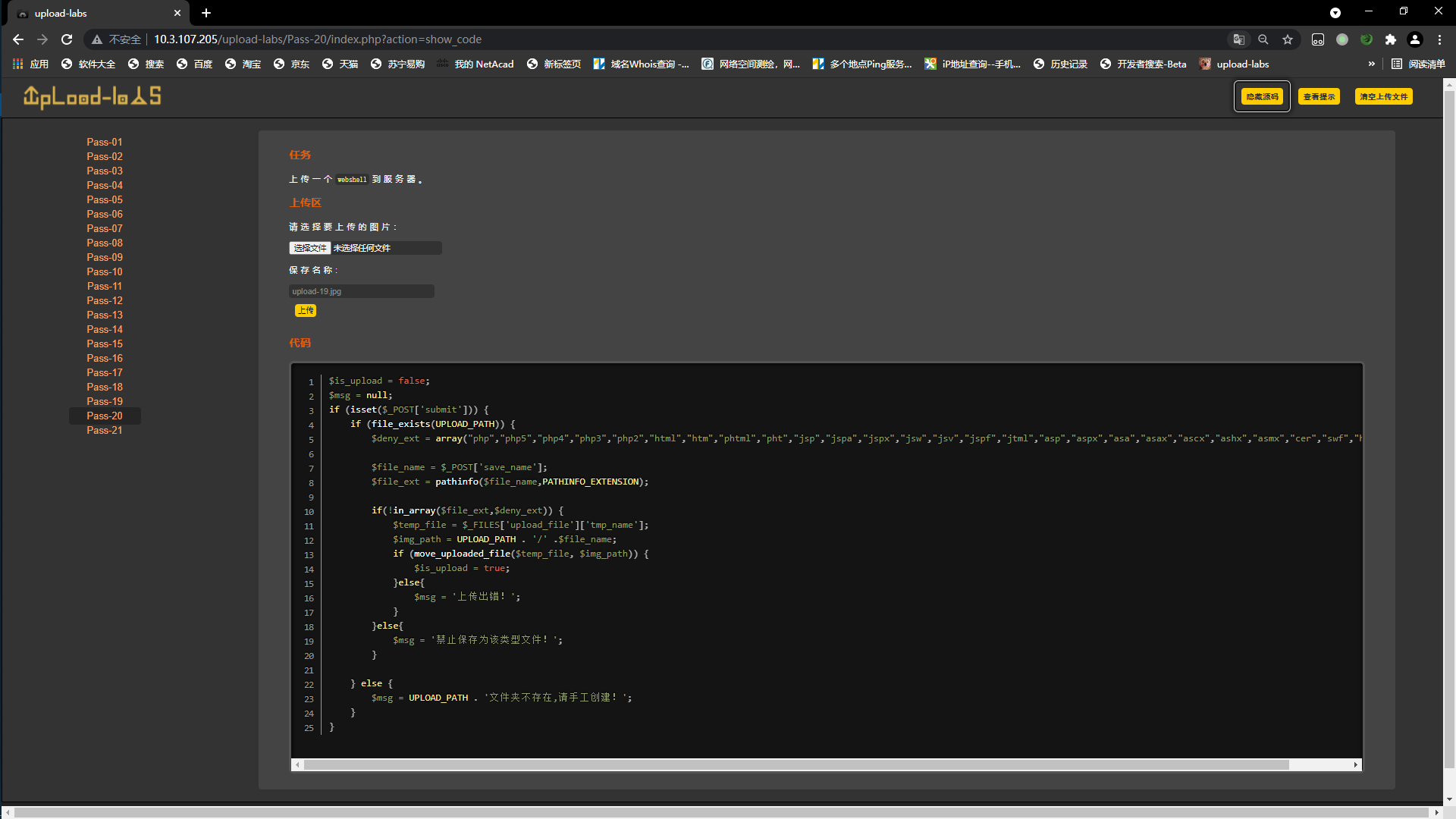Bookmark this page with star icon

[1288, 39]
